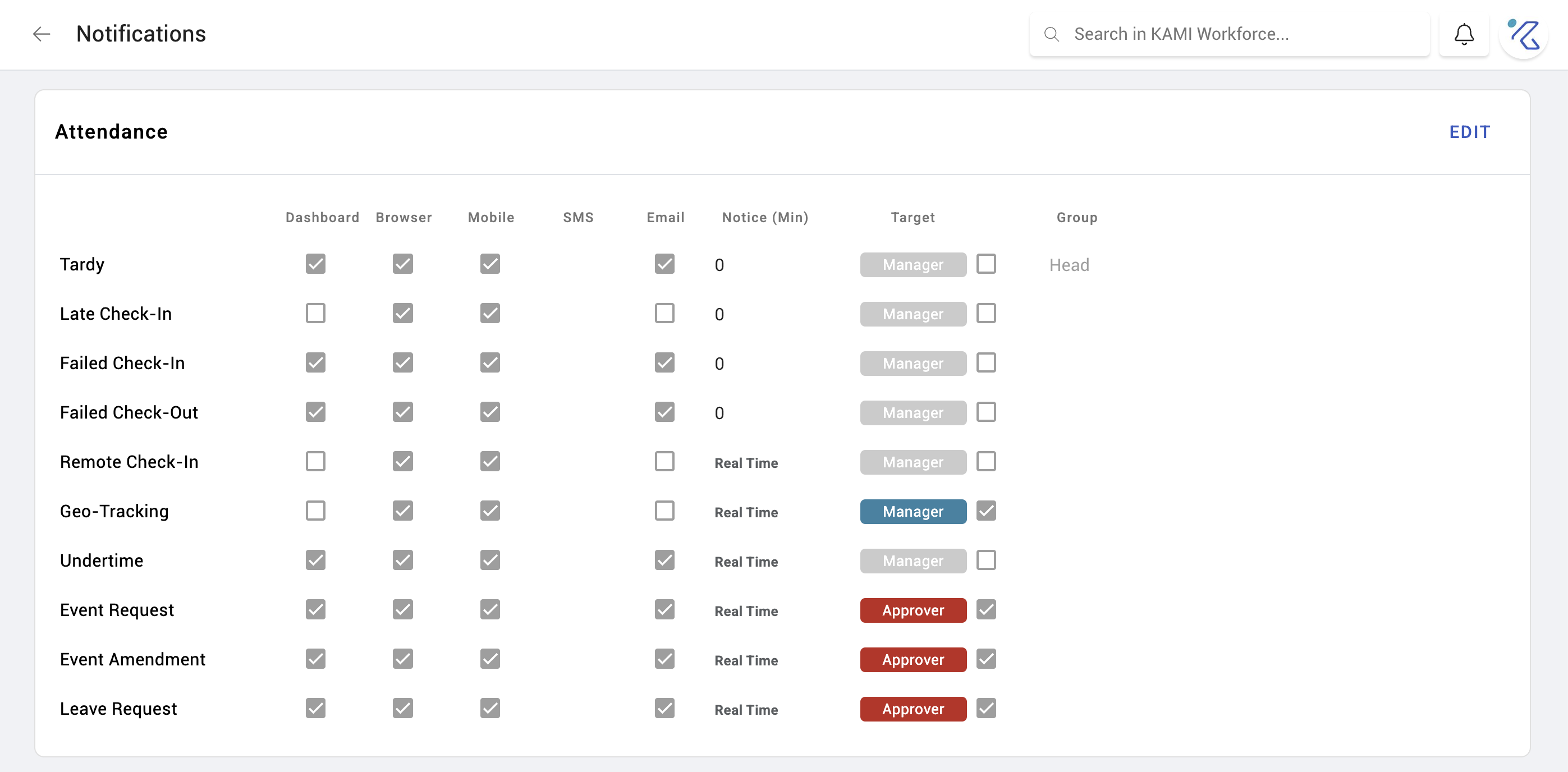Viewport: 1568px width, 772px height.
Task: Toggle Tardy Email checkbox
Action: [x=664, y=264]
